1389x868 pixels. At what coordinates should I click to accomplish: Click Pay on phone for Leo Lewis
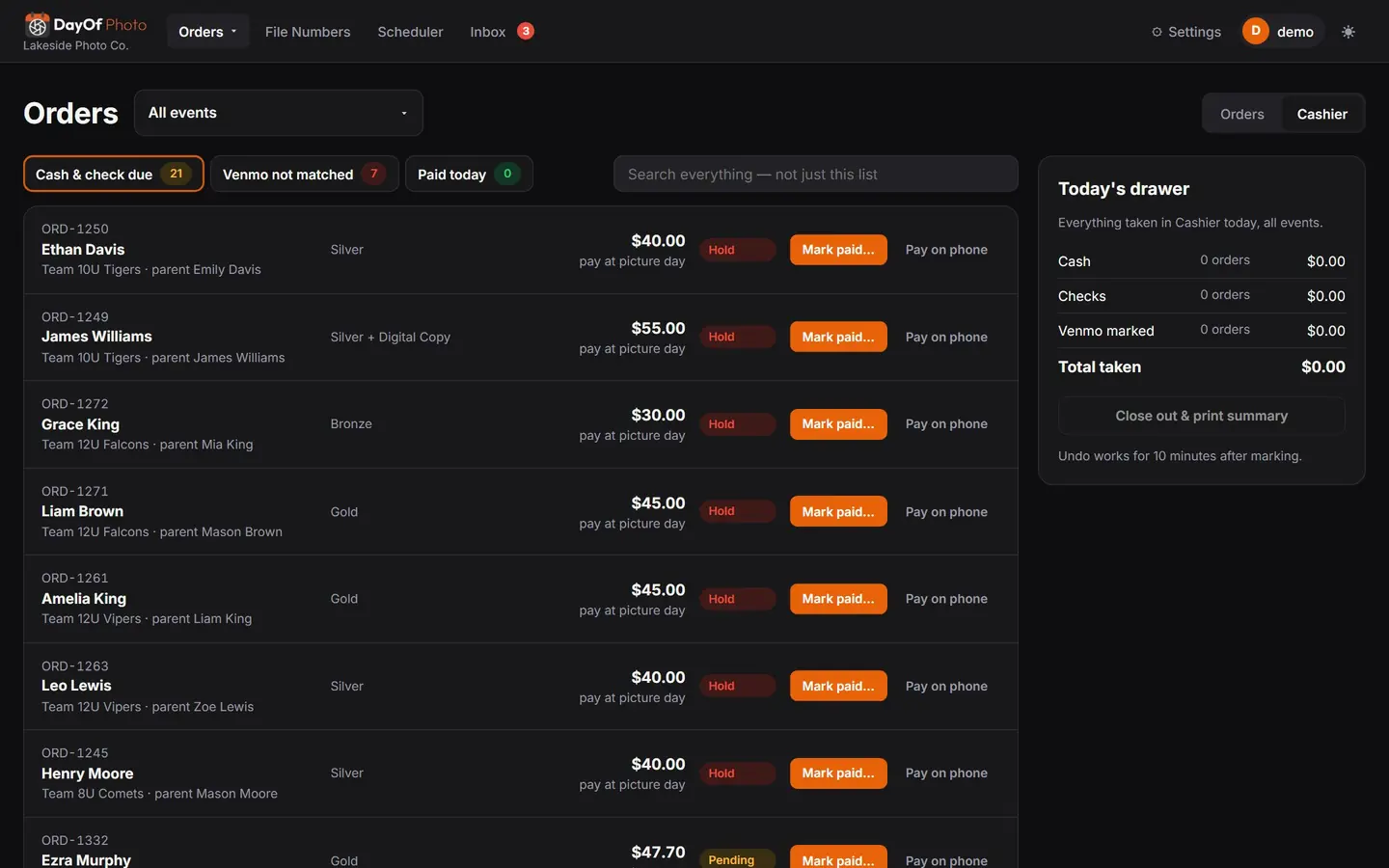coord(946,686)
